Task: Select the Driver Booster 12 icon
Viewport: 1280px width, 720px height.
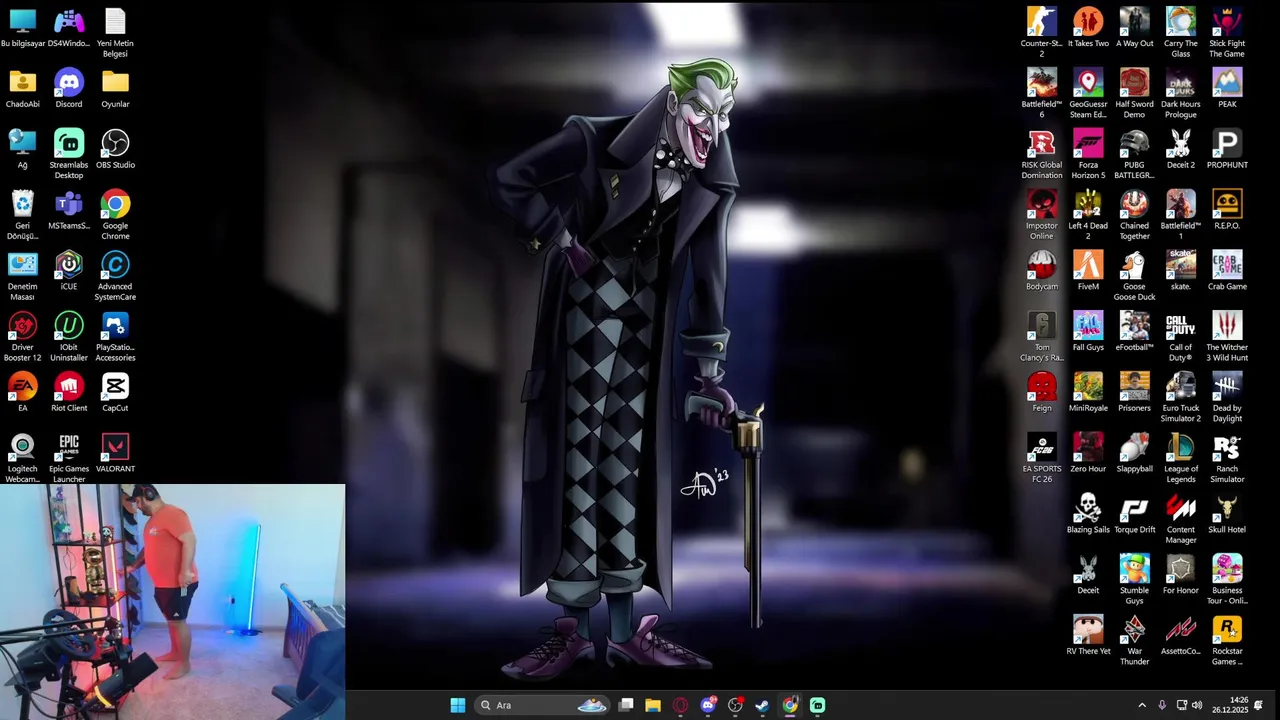Action: (x=22, y=338)
